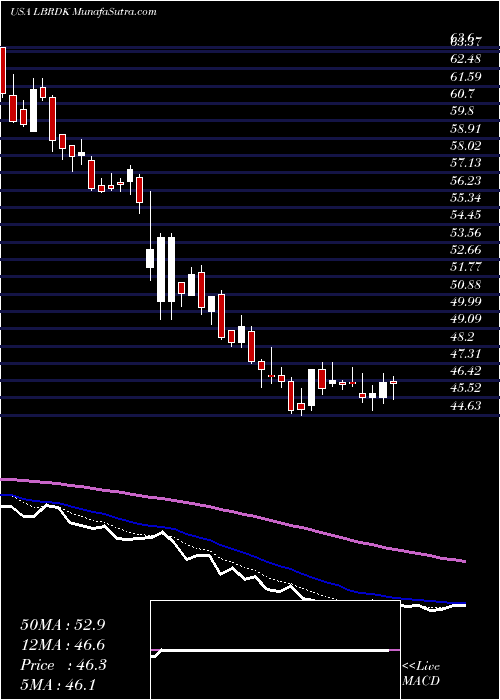The height and width of the screenshot is (700, 500).
Task: Click the 50MA : 52.9 readout
Action: pos(62,625)
